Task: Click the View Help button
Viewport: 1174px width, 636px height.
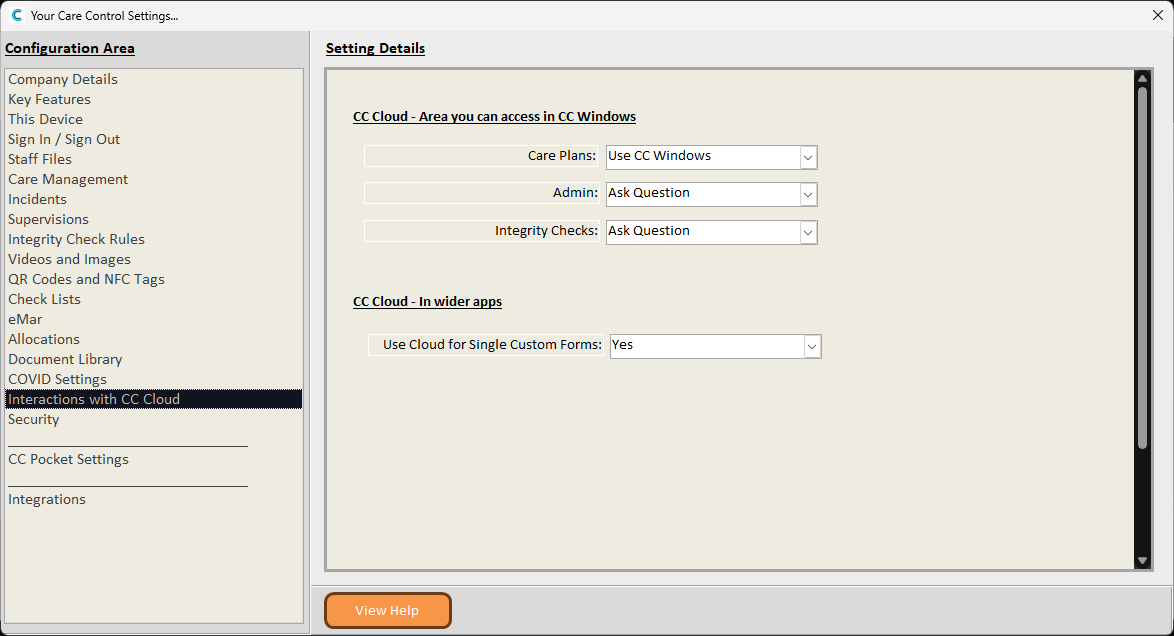Action: pos(388,611)
